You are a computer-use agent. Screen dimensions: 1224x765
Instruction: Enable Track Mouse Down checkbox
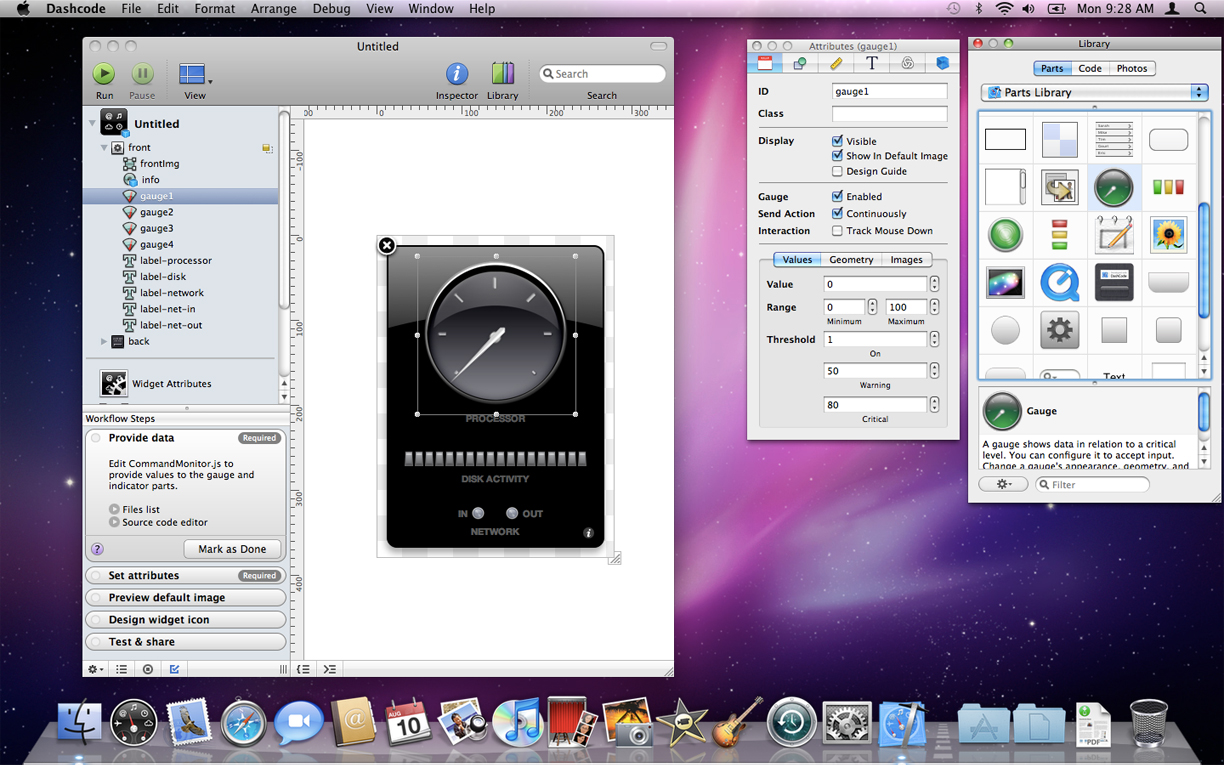click(x=837, y=230)
